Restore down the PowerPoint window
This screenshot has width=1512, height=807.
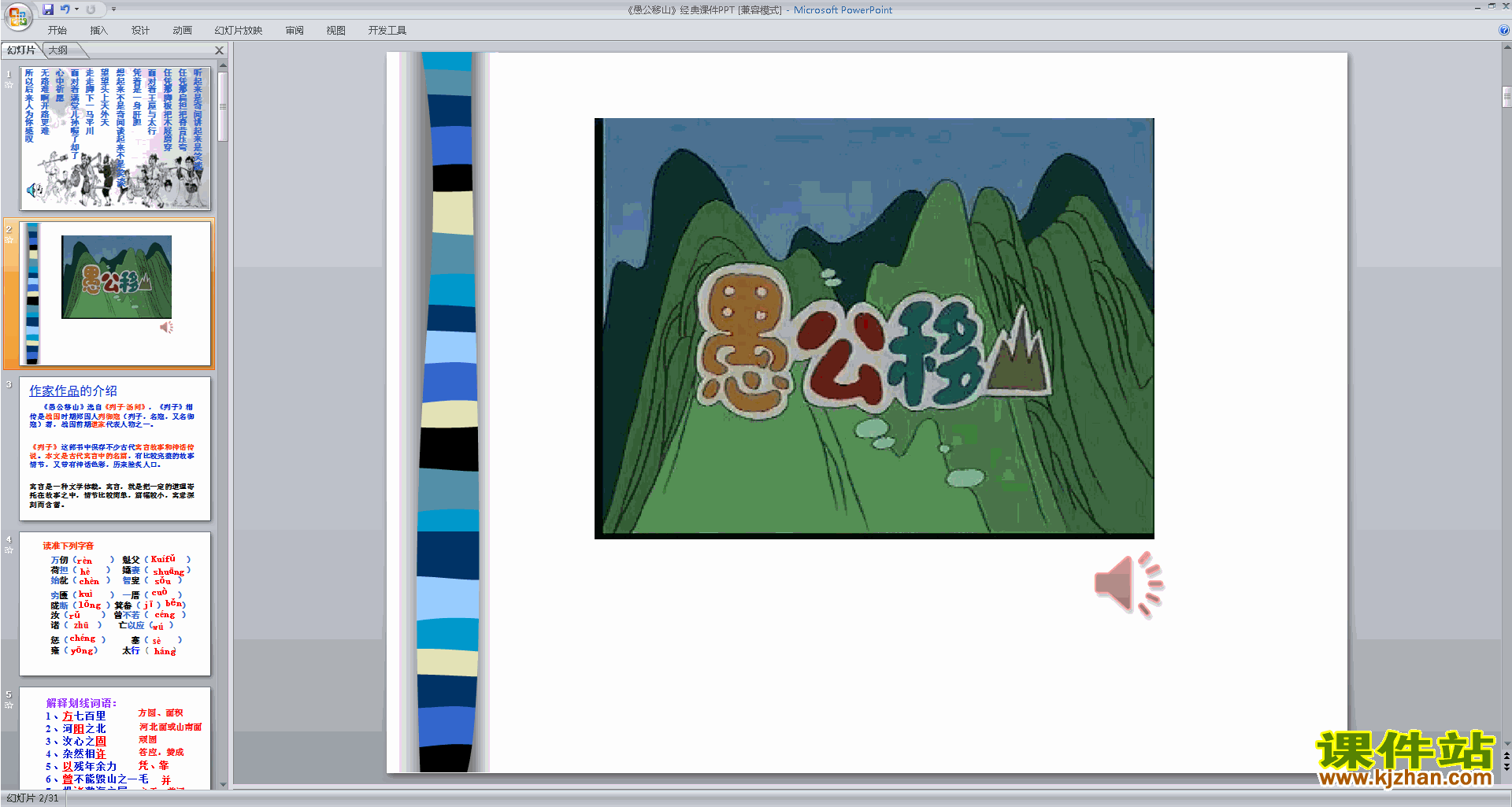tap(1492, 6)
